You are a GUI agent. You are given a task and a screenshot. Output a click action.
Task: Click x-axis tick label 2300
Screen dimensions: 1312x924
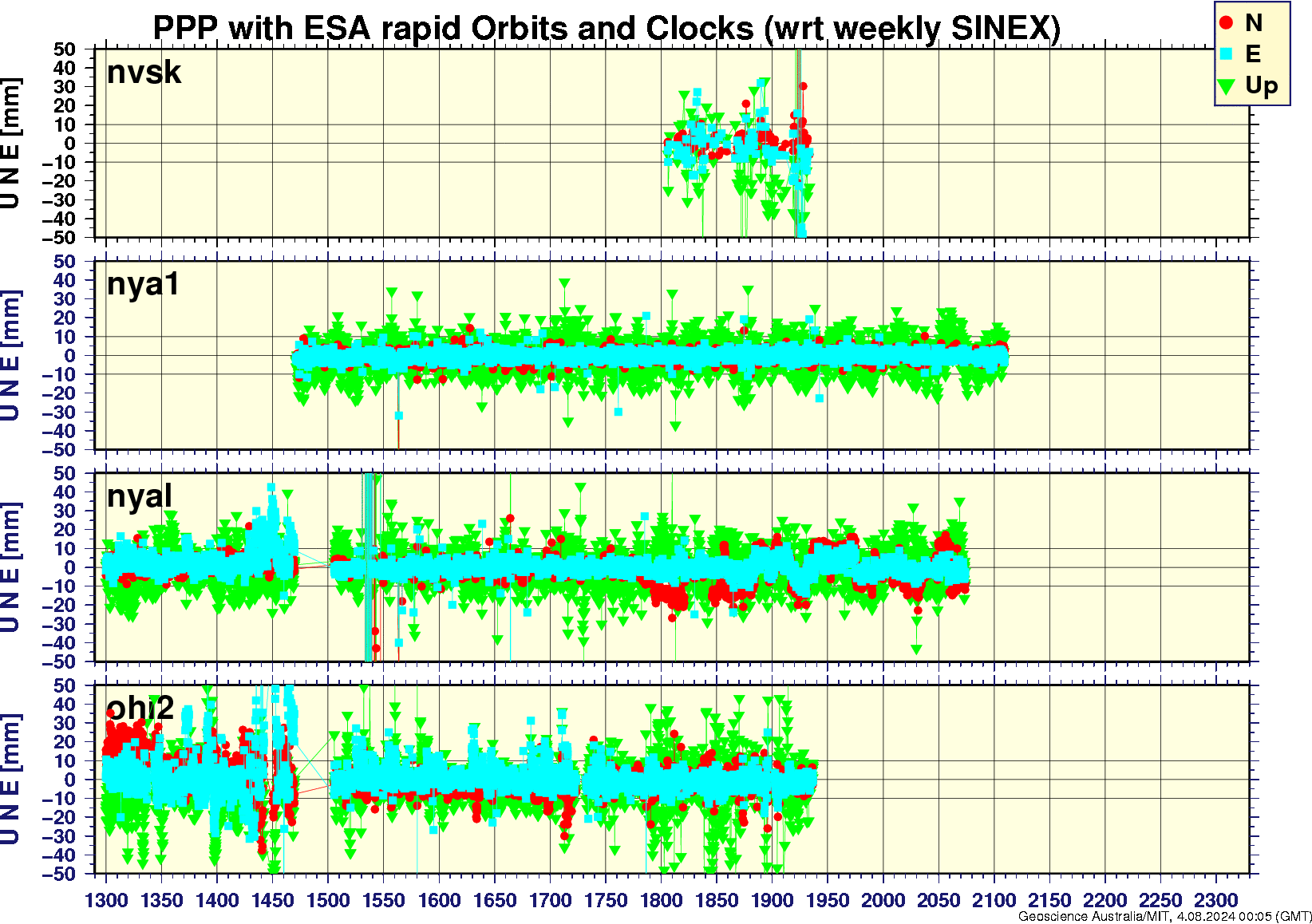pyautogui.click(x=1215, y=900)
